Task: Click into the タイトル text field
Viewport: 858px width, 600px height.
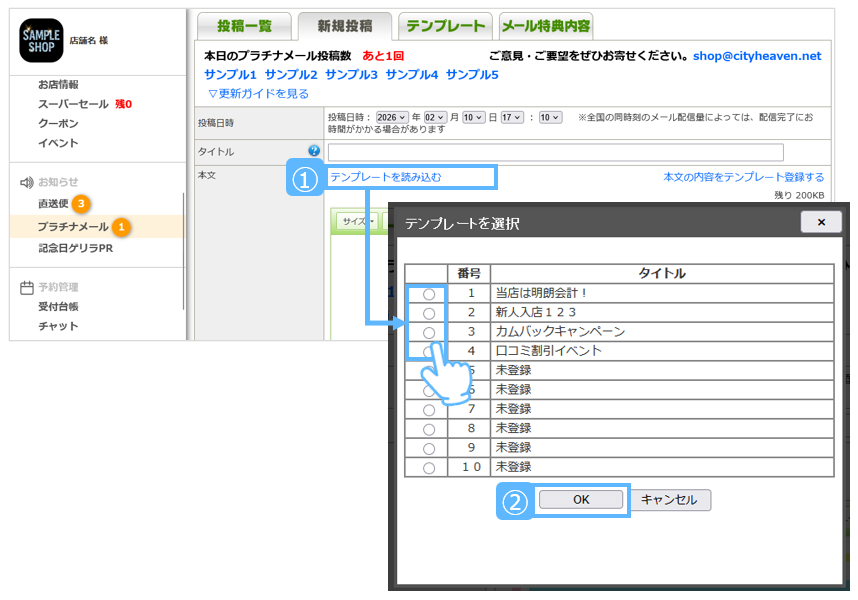Action: click(555, 152)
